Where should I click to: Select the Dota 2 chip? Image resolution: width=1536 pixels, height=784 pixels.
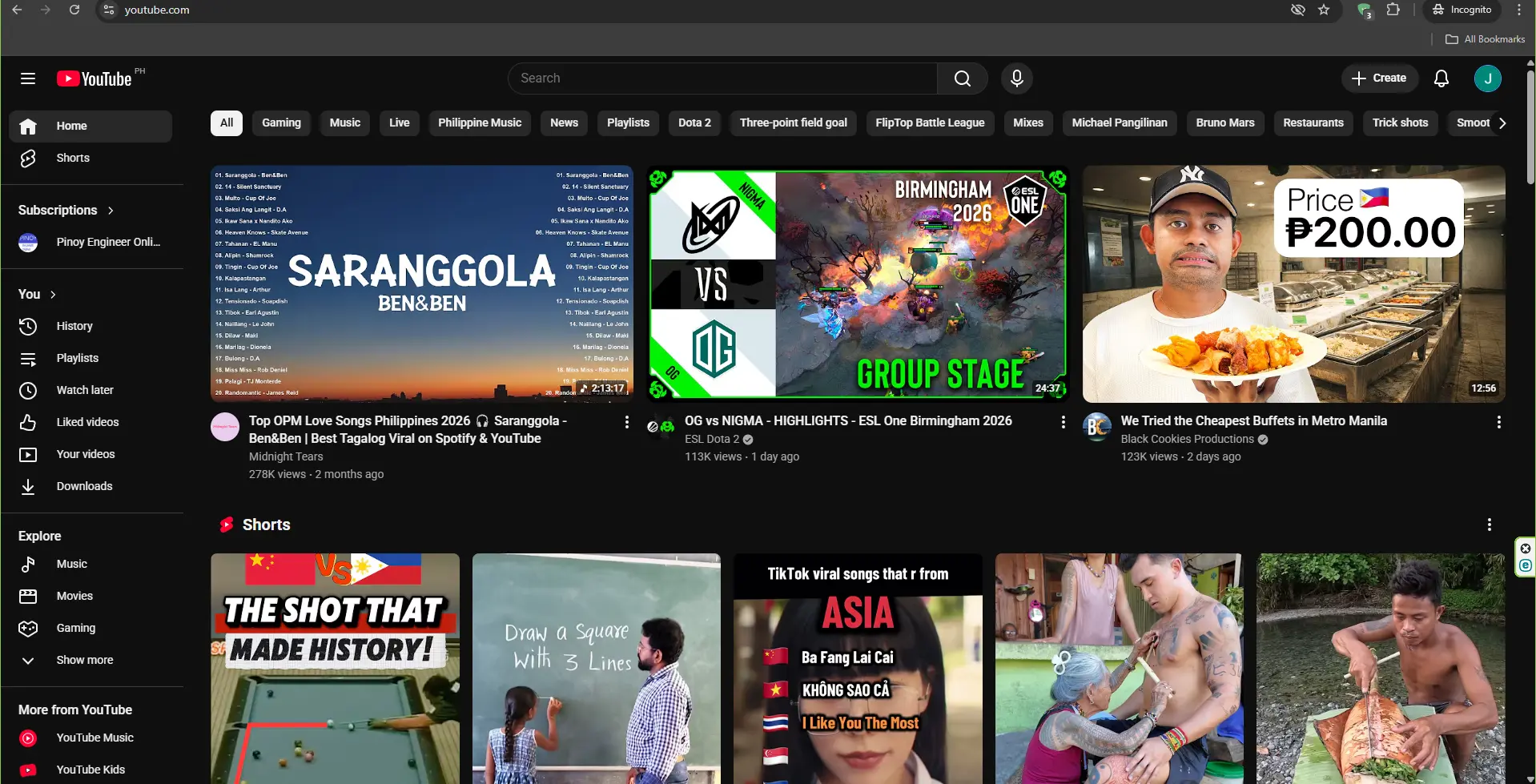[694, 123]
